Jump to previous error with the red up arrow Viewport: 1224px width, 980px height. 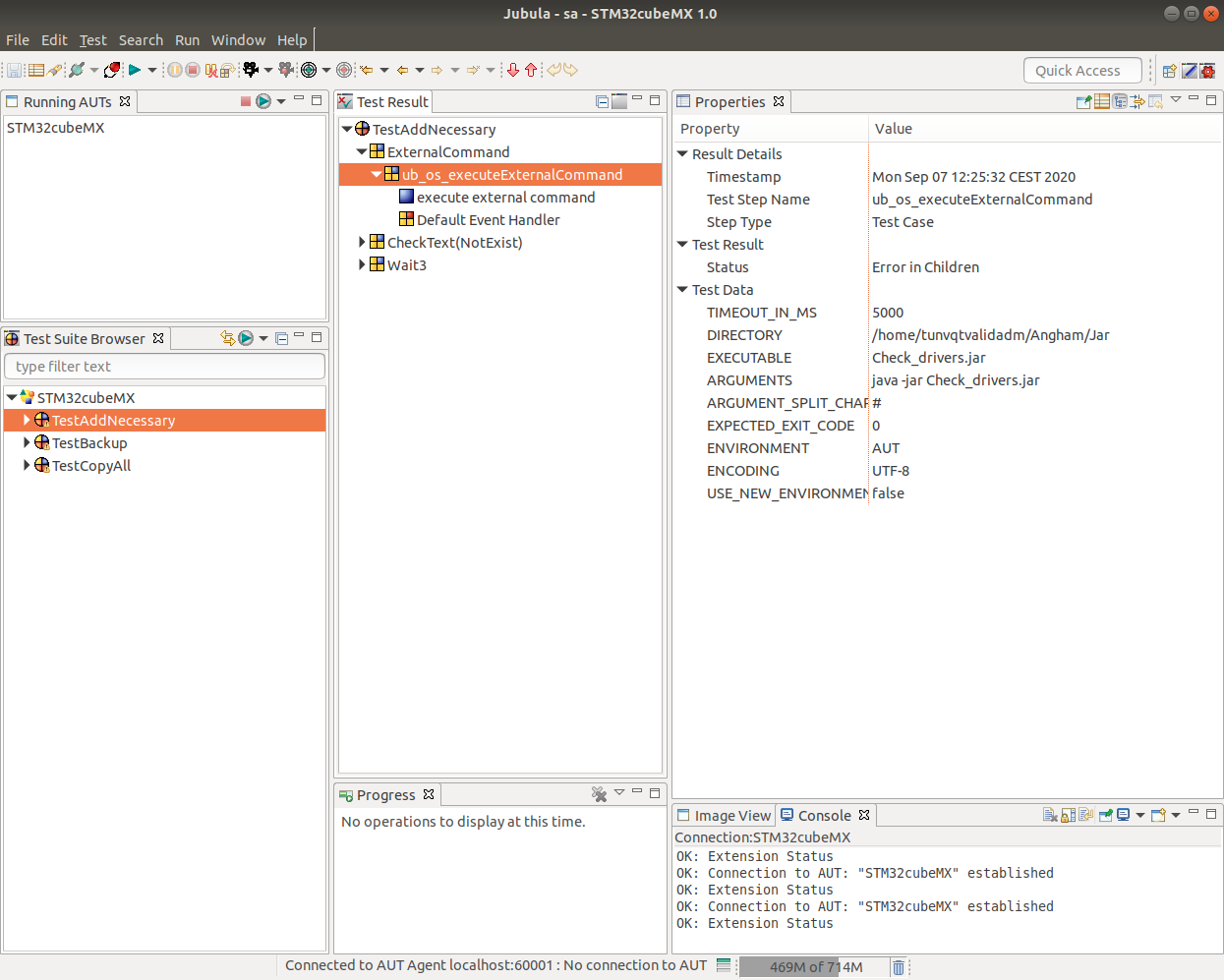(531, 70)
